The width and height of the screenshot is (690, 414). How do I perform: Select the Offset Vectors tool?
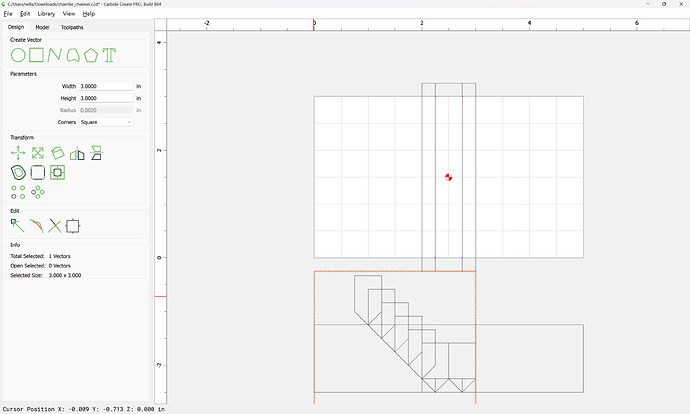coord(18,172)
